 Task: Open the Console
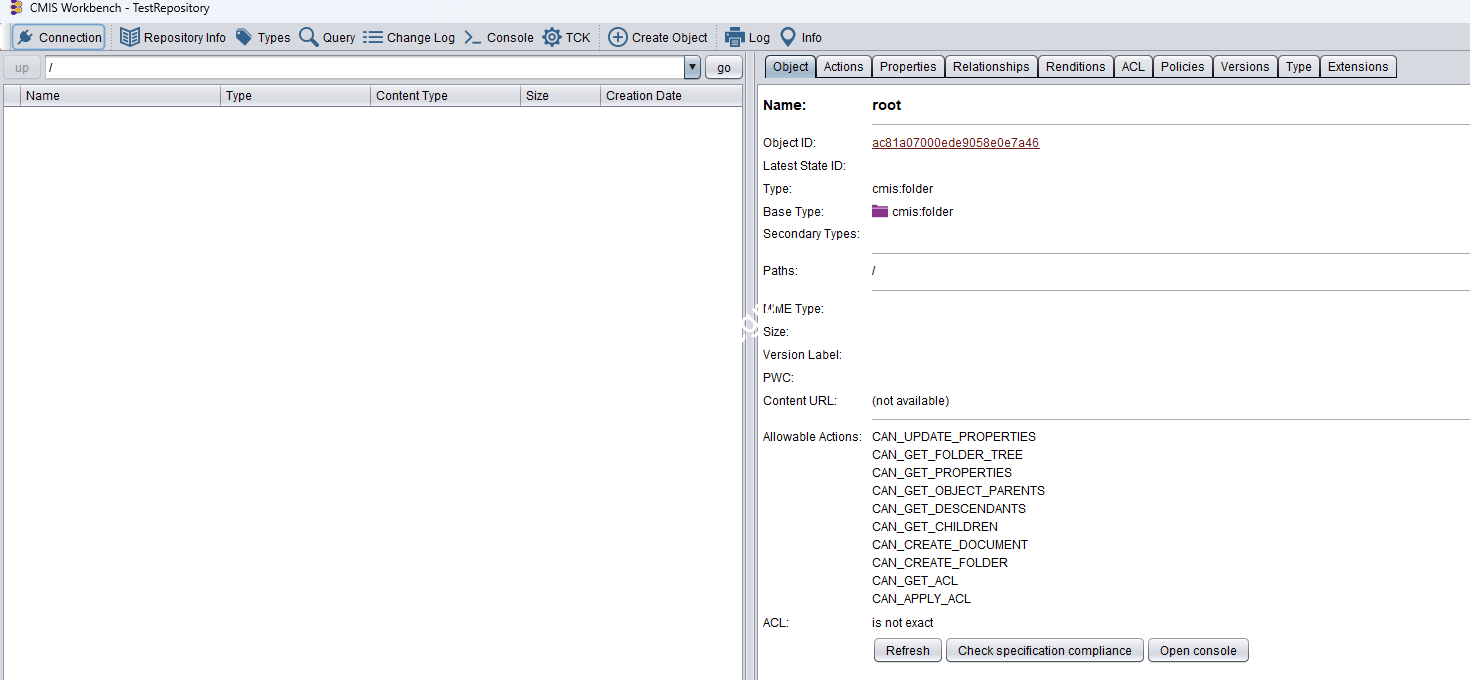[x=498, y=36]
